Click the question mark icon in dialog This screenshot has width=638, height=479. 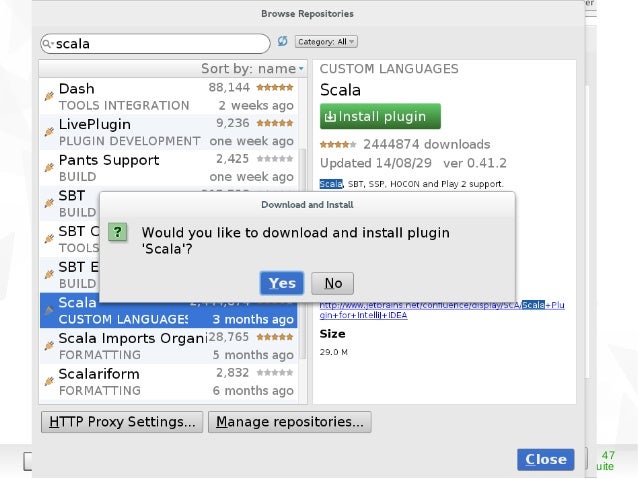[118, 232]
